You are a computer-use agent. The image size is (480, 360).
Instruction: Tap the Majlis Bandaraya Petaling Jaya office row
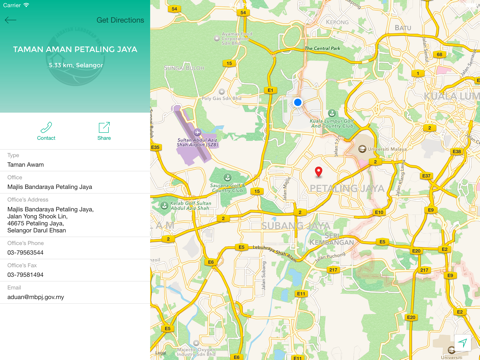[x=75, y=183]
